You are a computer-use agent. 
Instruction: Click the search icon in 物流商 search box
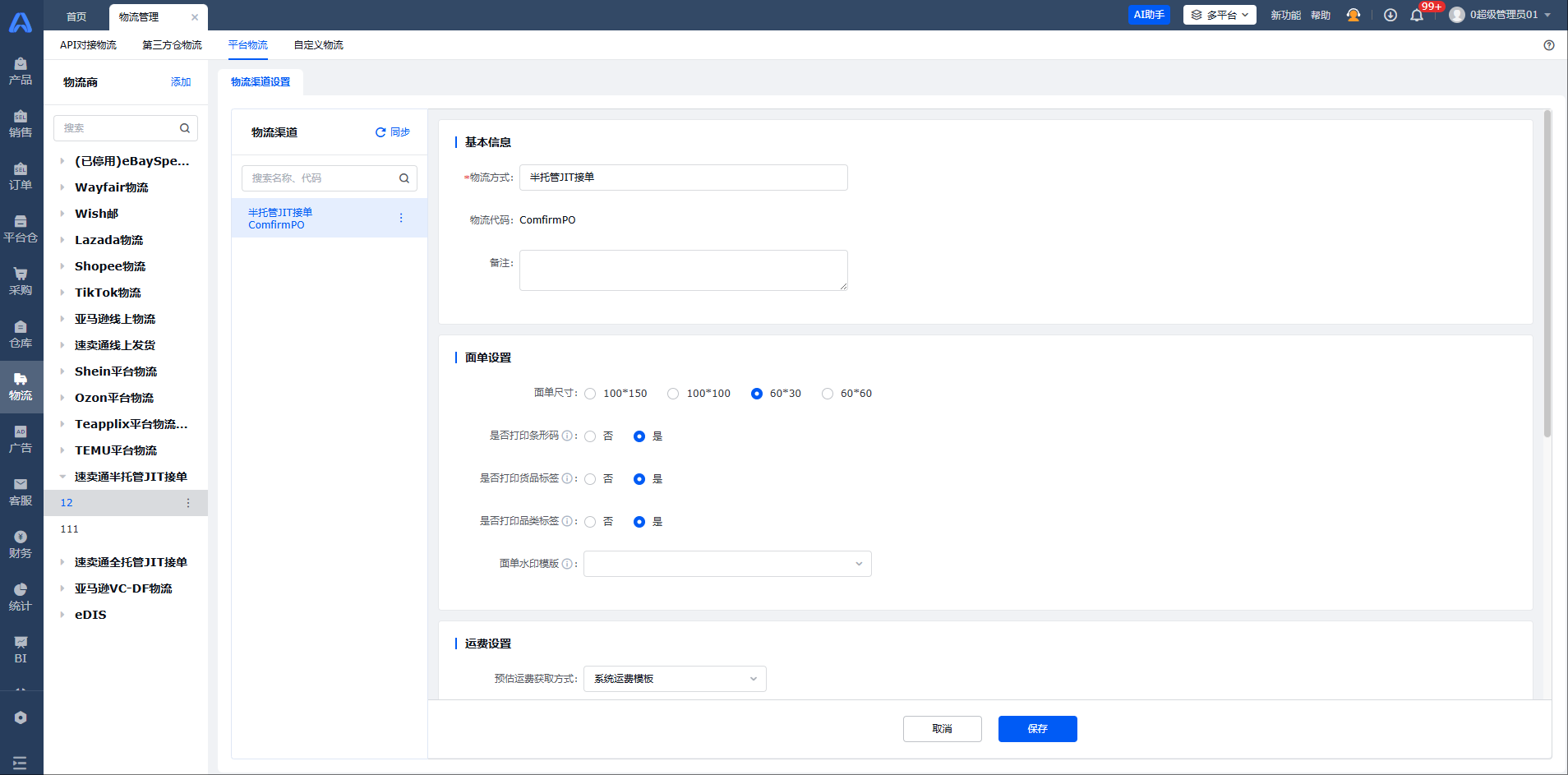[x=185, y=128]
